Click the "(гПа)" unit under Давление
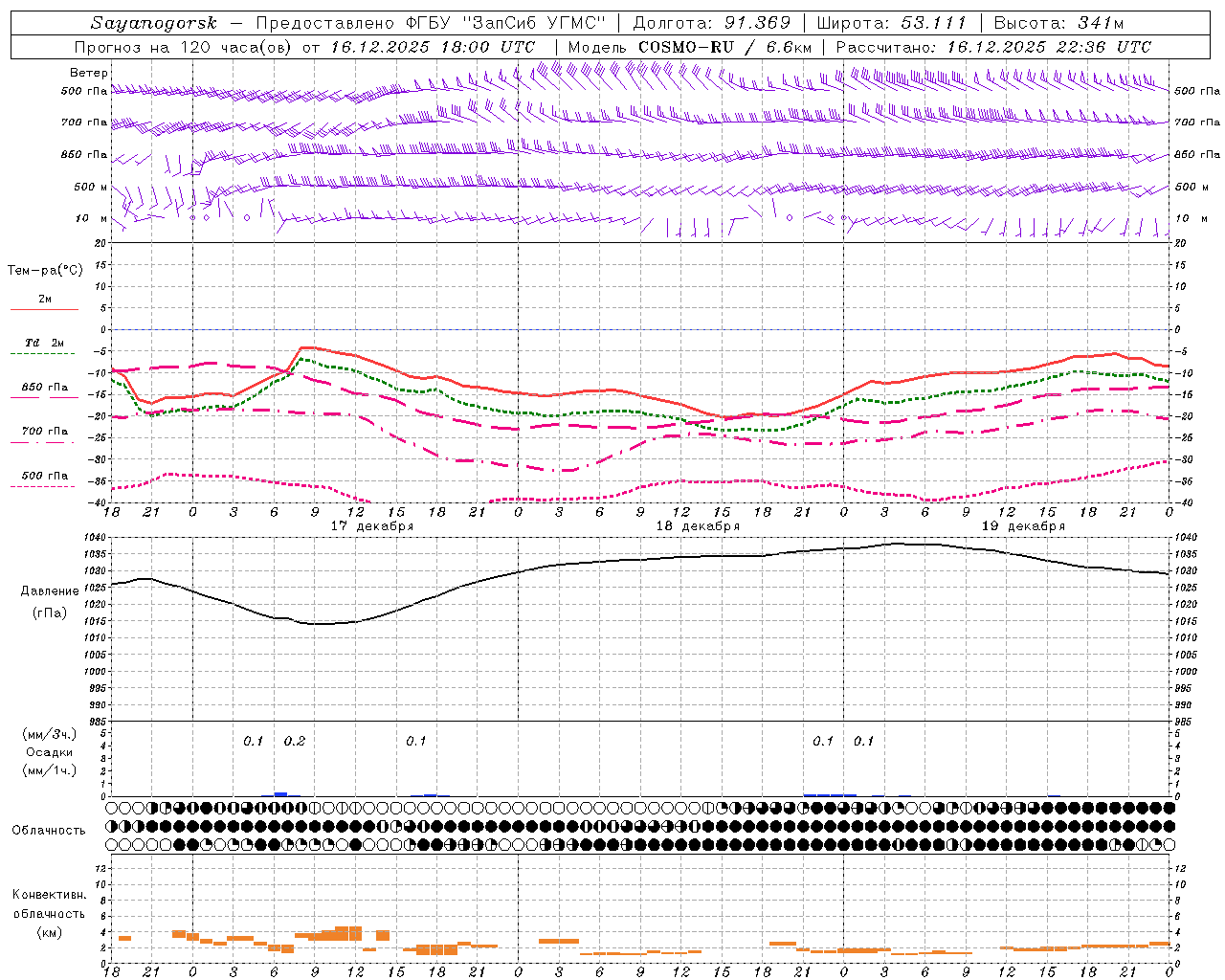1225x980 pixels. point(48,612)
